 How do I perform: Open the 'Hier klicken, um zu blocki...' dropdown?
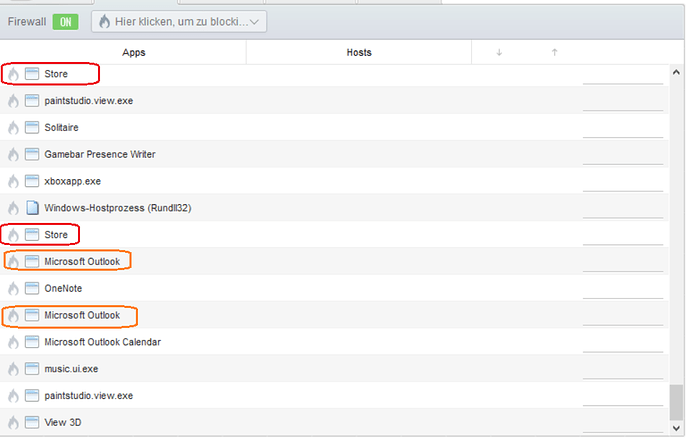click(179, 21)
